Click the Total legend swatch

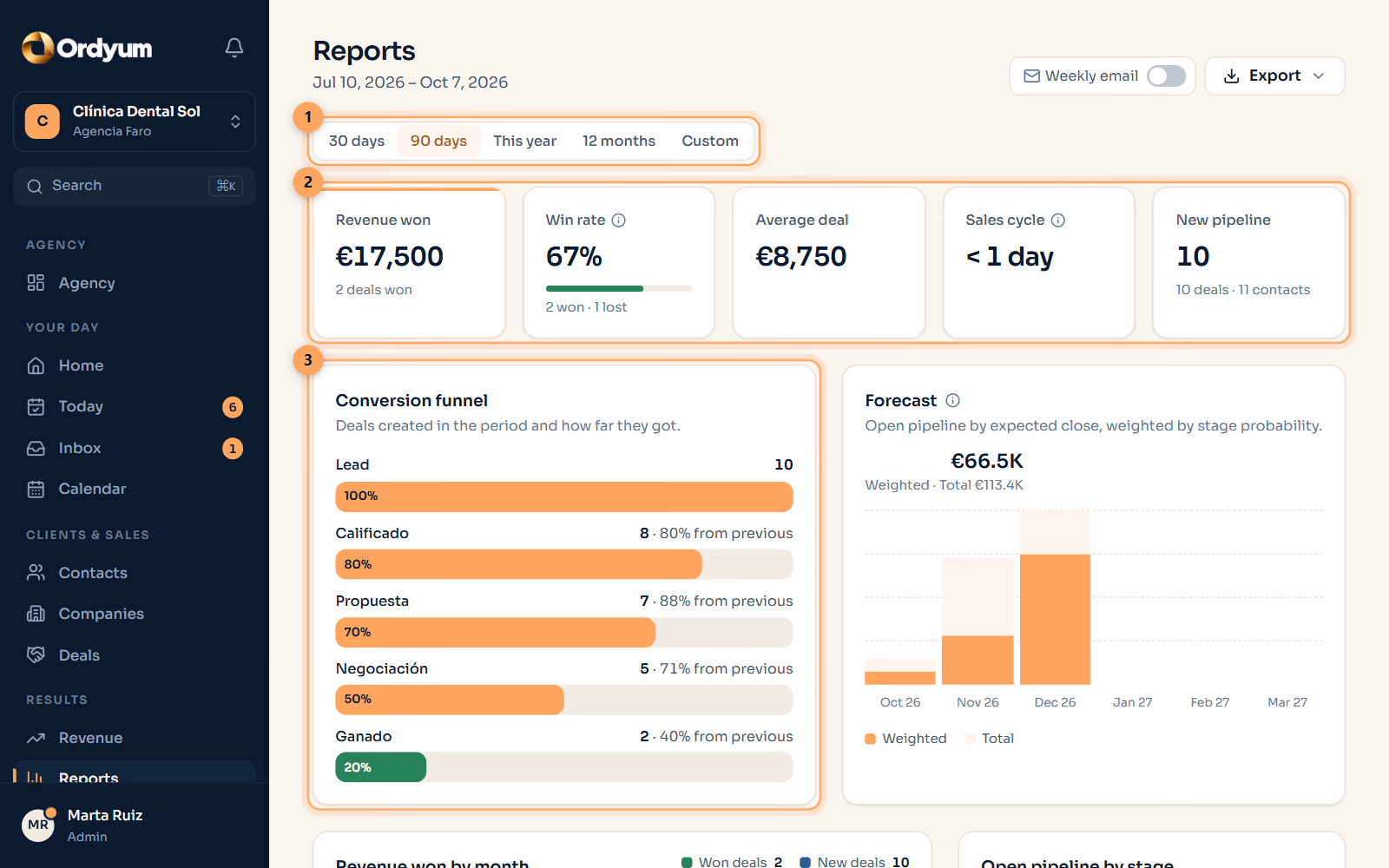pyautogui.click(x=970, y=739)
